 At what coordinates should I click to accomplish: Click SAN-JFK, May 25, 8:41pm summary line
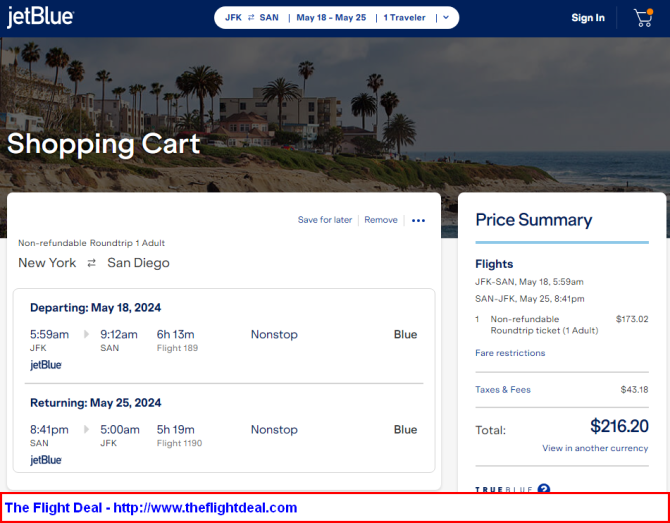[x=530, y=299]
